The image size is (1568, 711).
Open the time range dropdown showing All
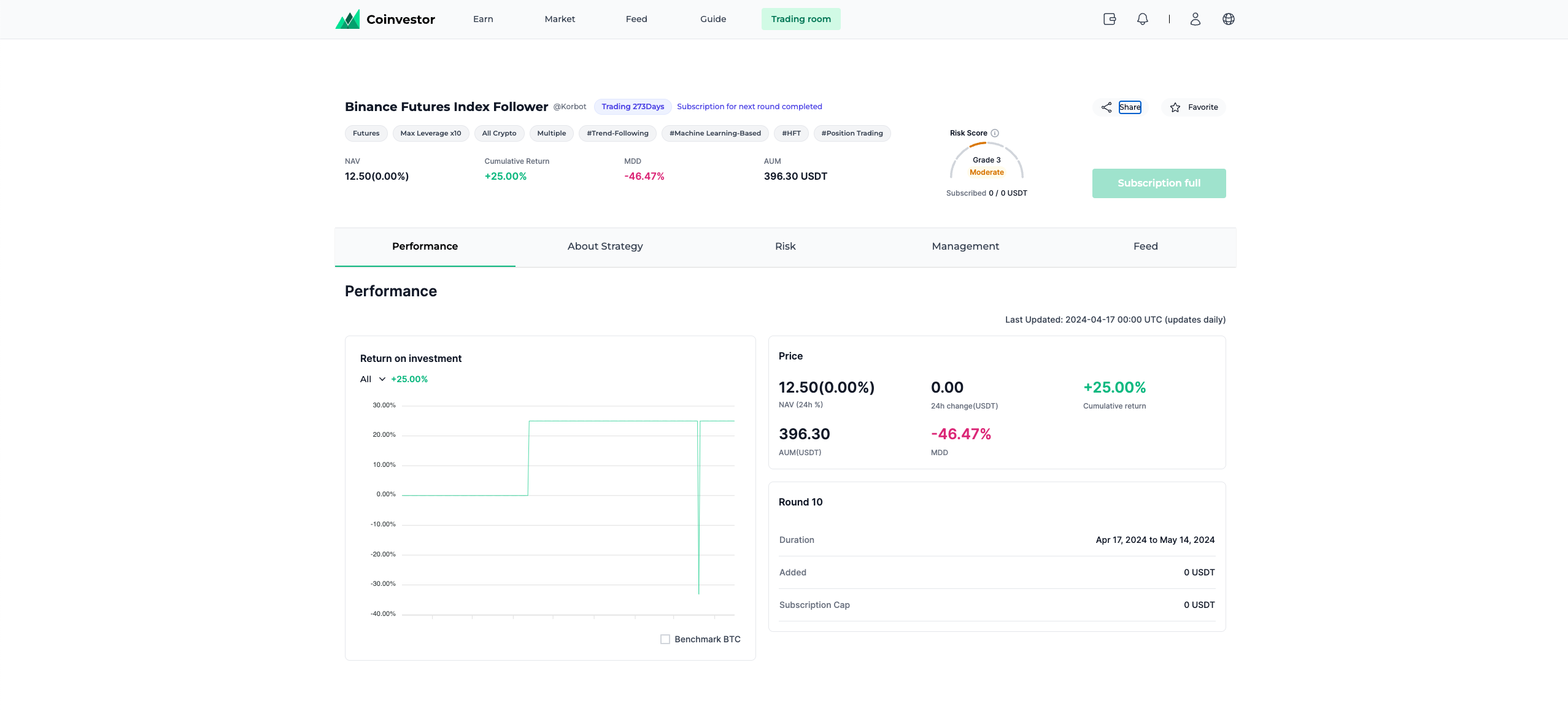(x=371, y=379)
